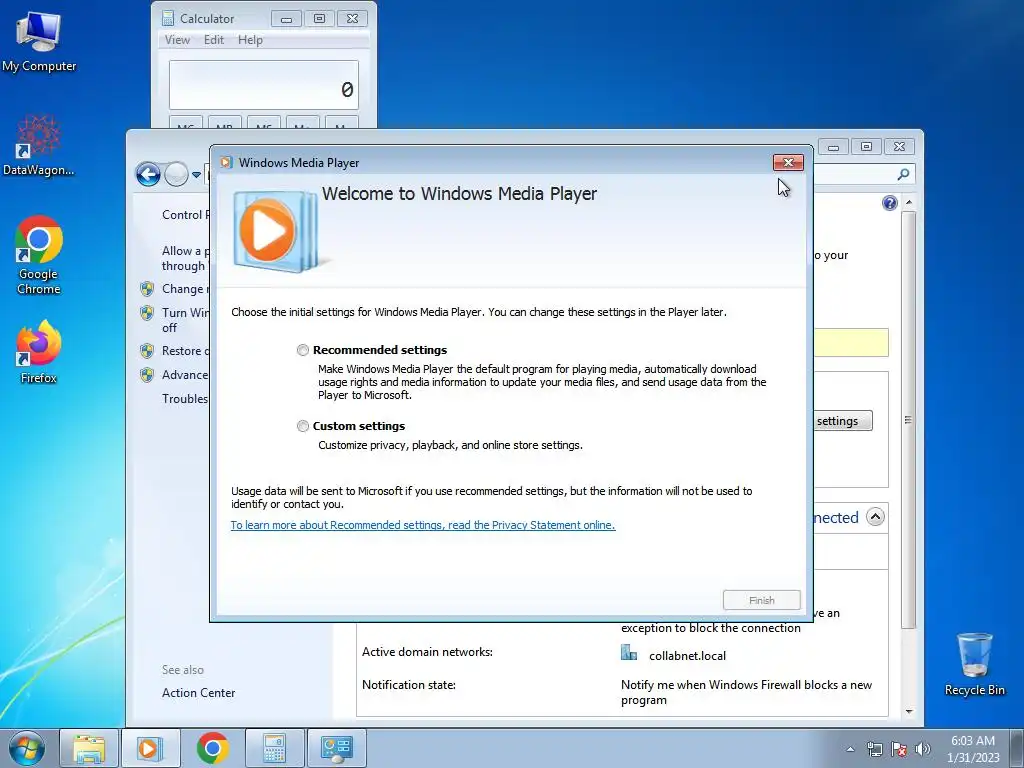Open Action Center flag tray icon

(x=899, y=749)
